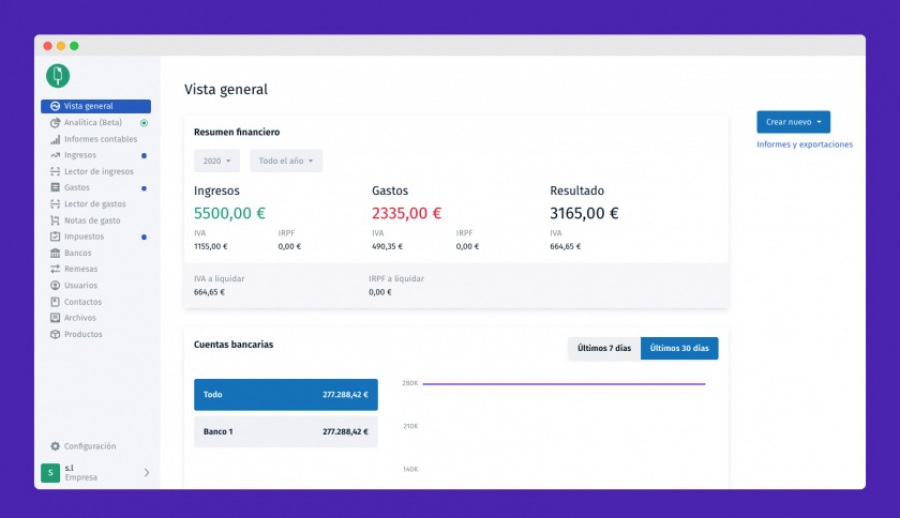This screenshot has height=518, width=900.
Task: Click the Contactos address book icon
Action: click(55, 301)
